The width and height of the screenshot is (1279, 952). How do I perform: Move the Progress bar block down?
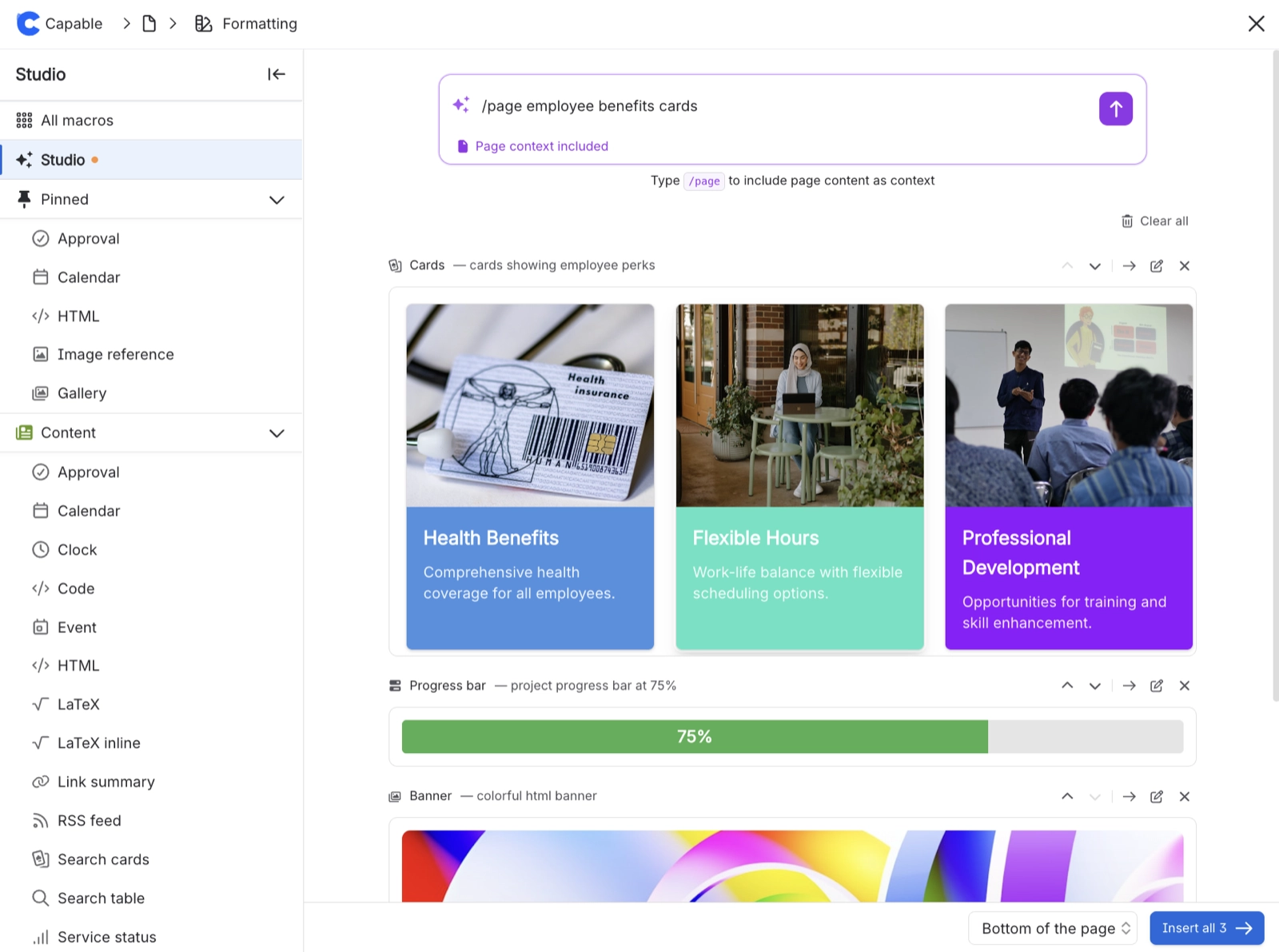tap(1095, 686)
